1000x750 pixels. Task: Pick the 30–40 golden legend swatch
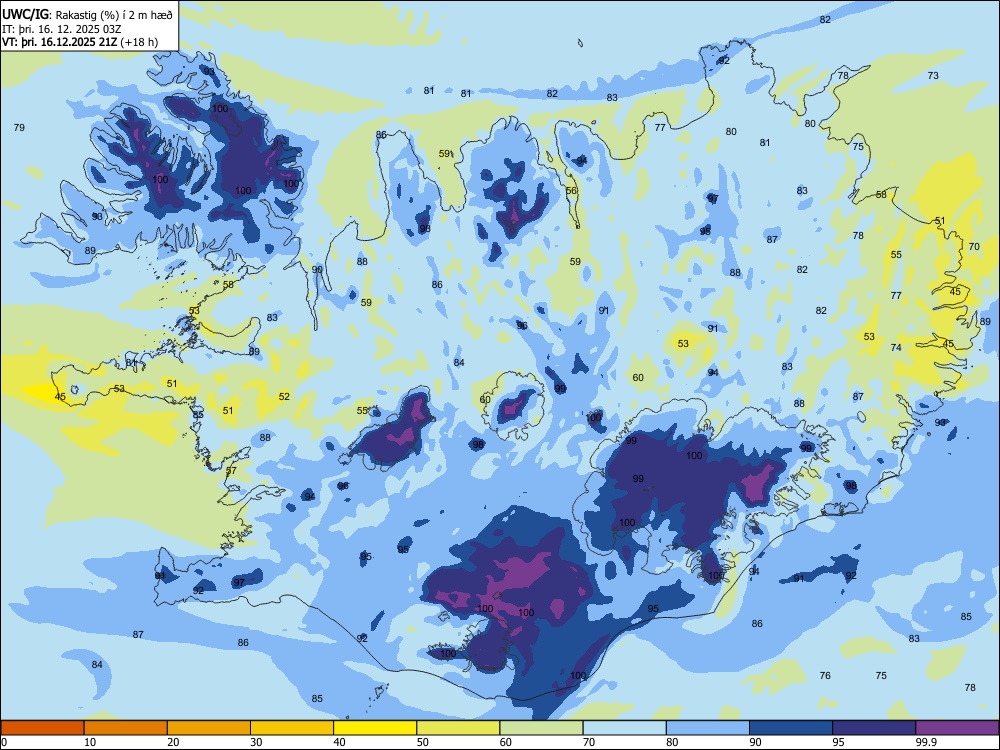pos(292,728)
